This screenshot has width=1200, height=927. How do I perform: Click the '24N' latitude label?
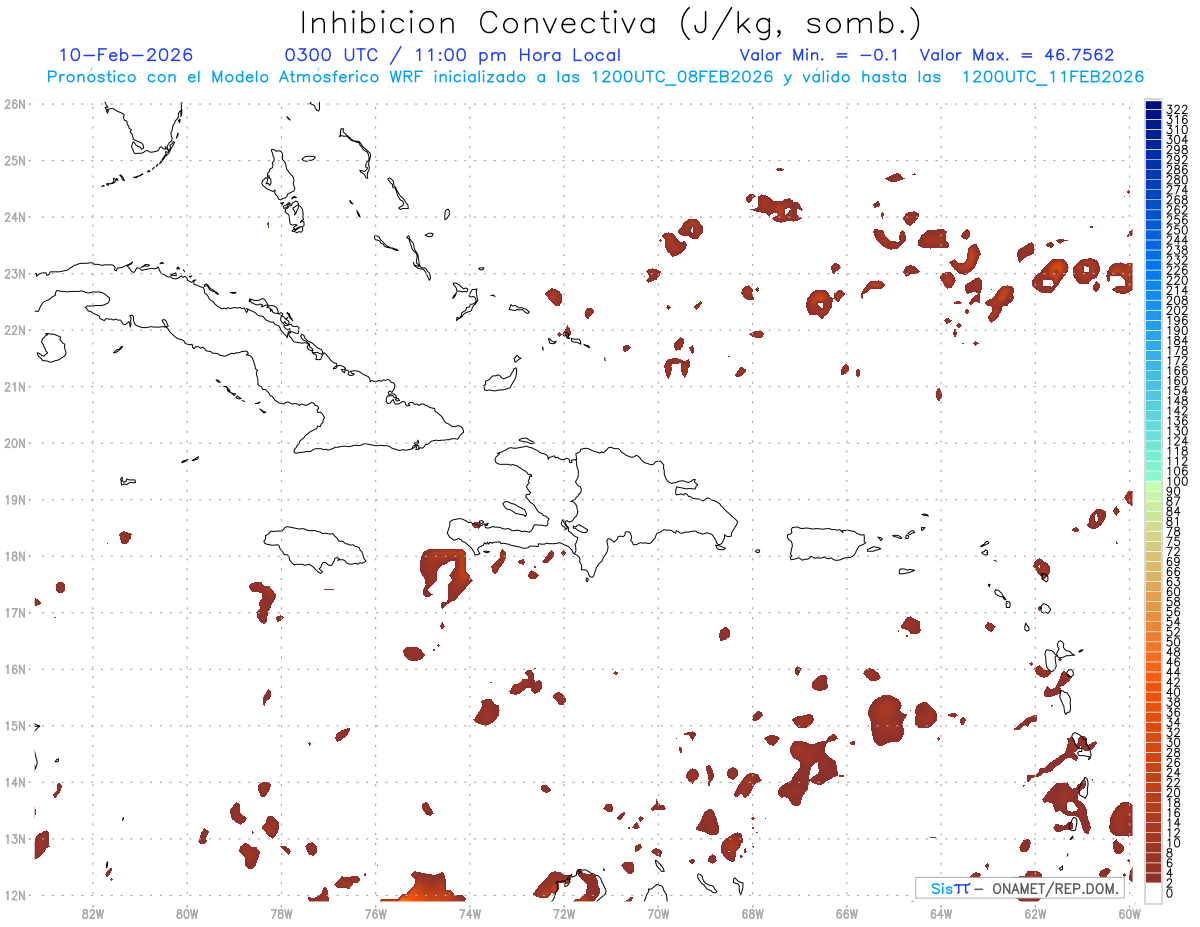14,217
